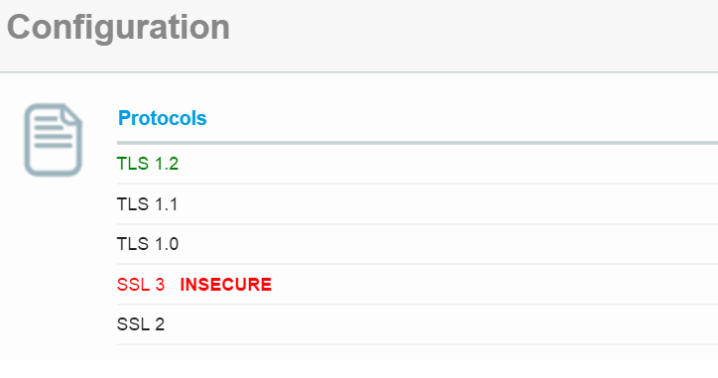The height and width of the screenshot is (378, 718).
Task: Click the red INSECURE warning label
Action: pyautogui.click(x=226, y=285)
